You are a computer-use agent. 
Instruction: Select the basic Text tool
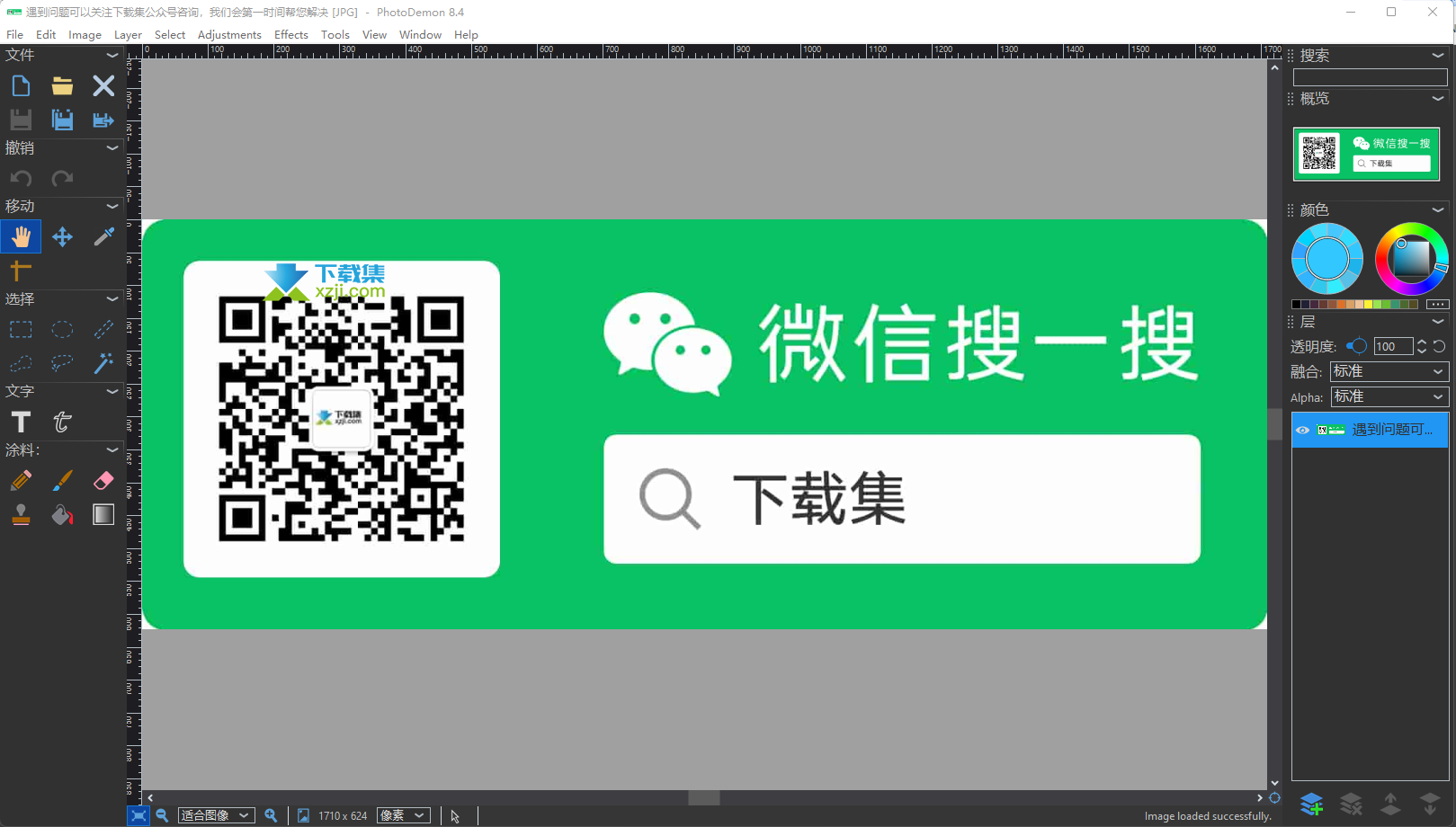pos(21,422)
